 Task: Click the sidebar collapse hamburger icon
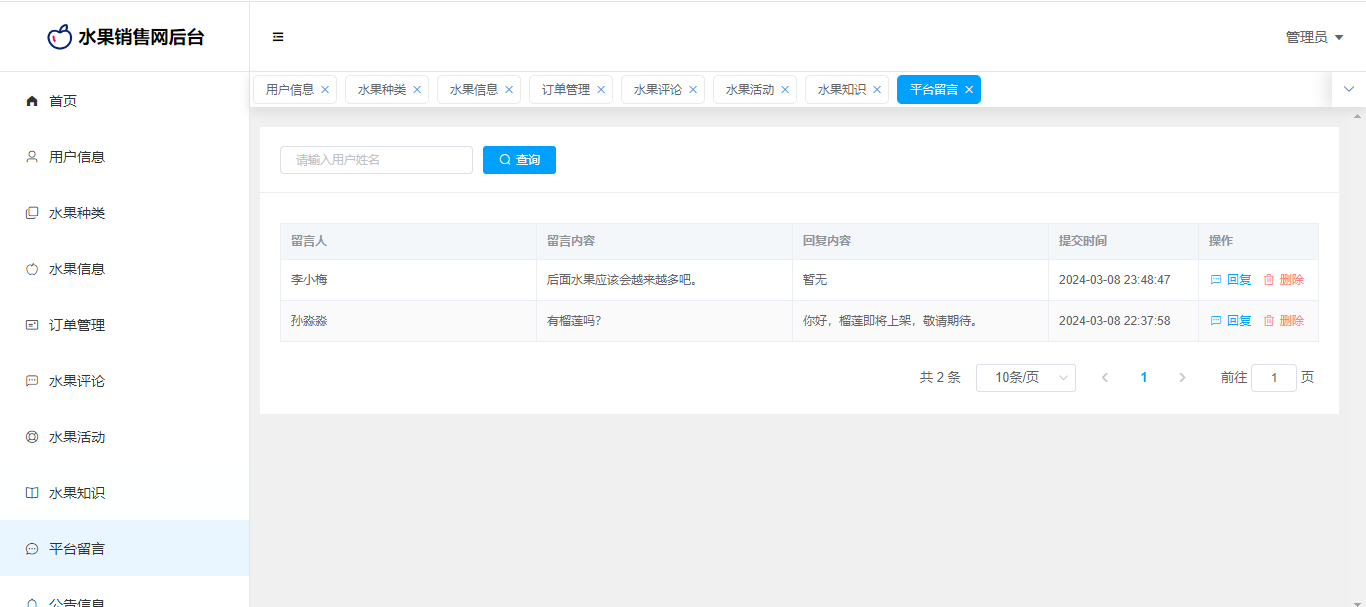278,37
